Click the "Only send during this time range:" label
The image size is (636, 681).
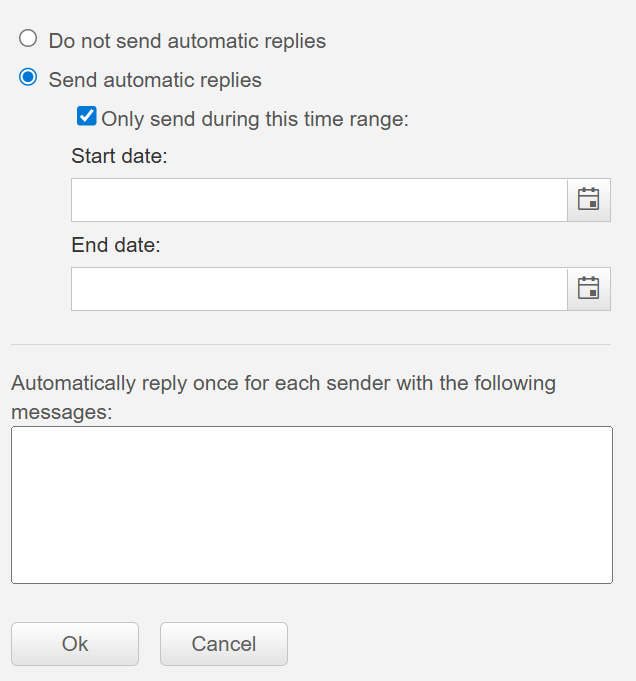click(x=256, y=119)
